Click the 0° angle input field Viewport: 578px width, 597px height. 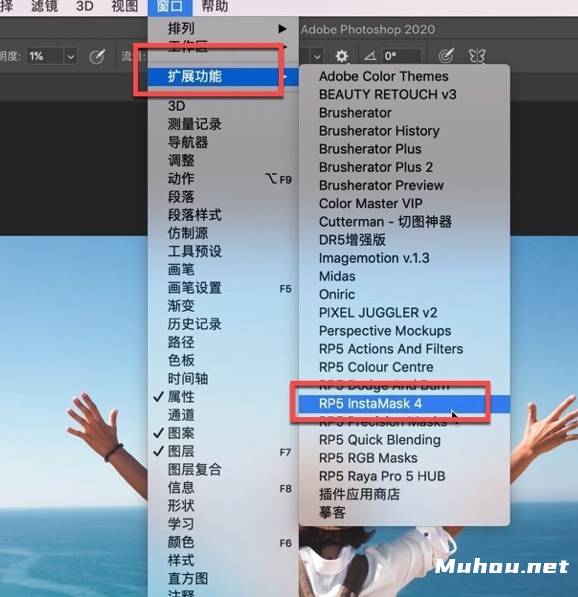coord(402,56)
